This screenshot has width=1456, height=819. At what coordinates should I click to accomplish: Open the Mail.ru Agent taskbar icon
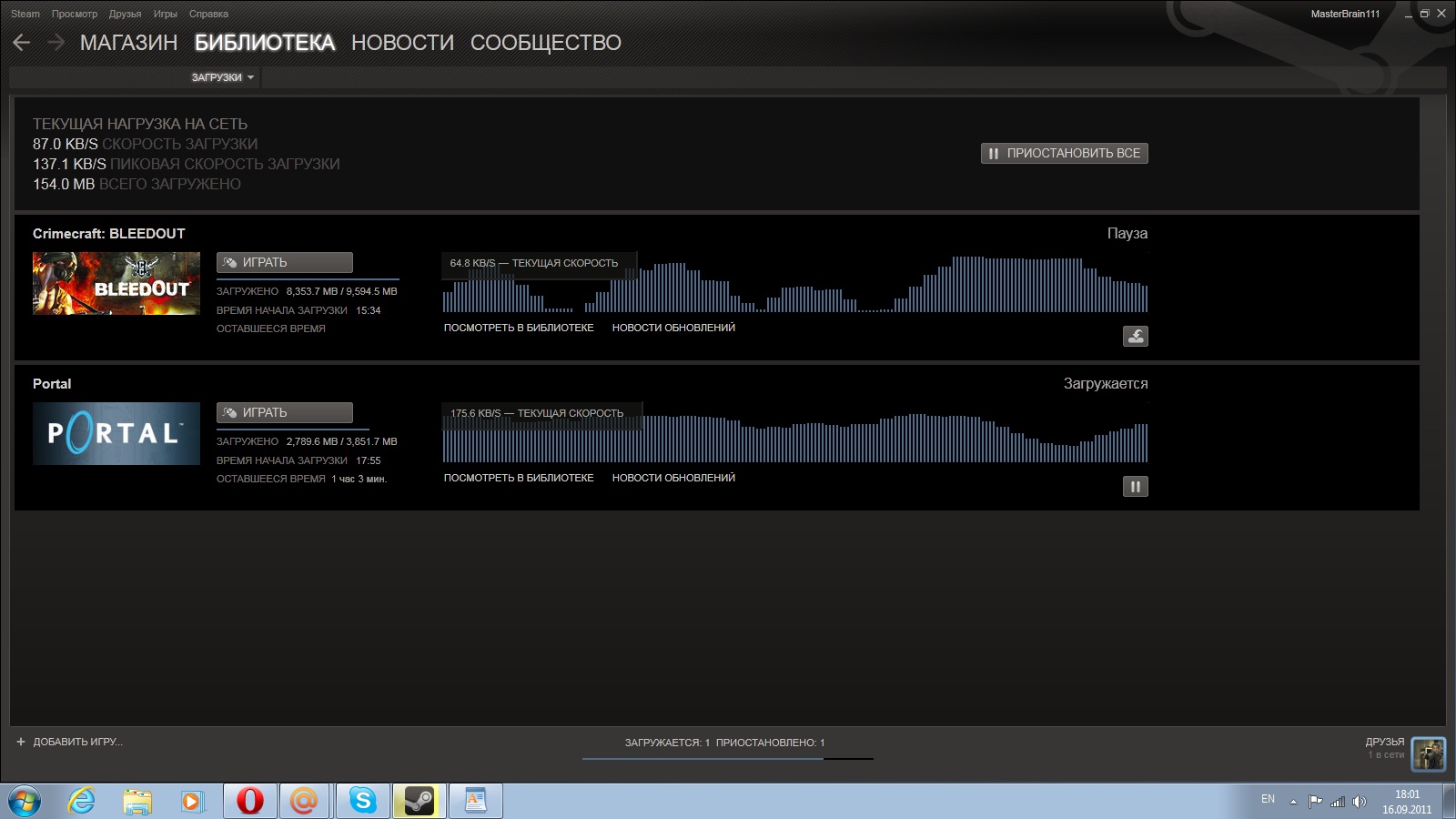[305, 801]
